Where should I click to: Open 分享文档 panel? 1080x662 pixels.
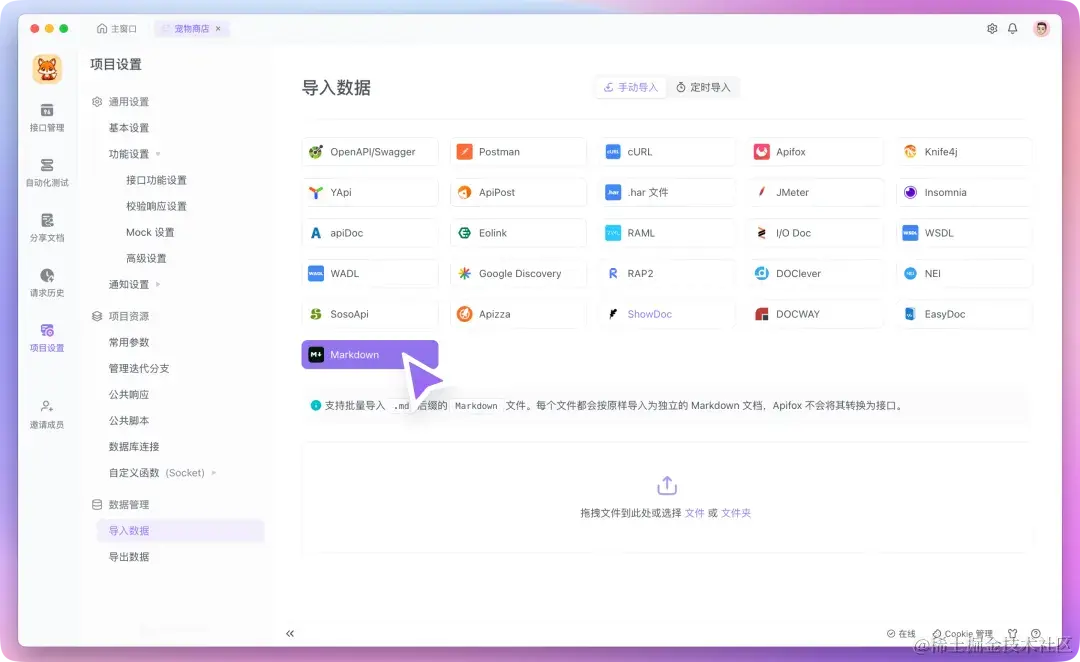point(46,226)
